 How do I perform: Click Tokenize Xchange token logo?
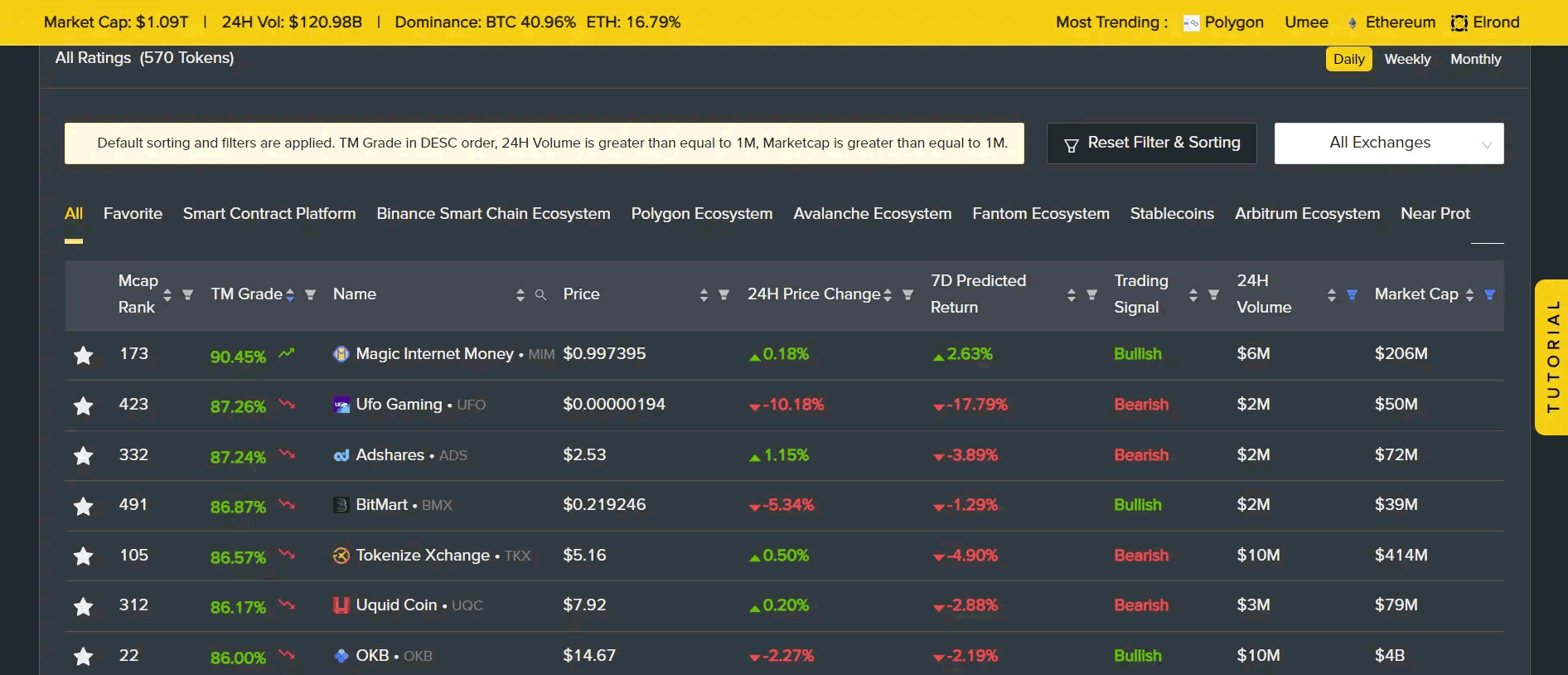coord(341,556)
